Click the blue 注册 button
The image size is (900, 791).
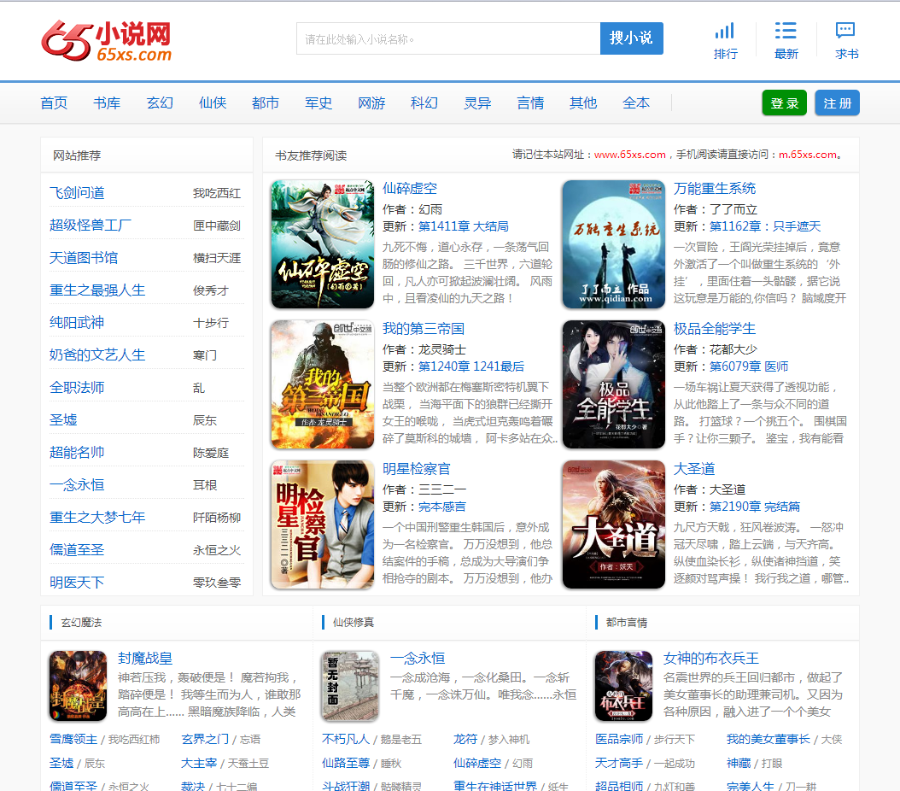pyautogui.click(x=837, y=103)
